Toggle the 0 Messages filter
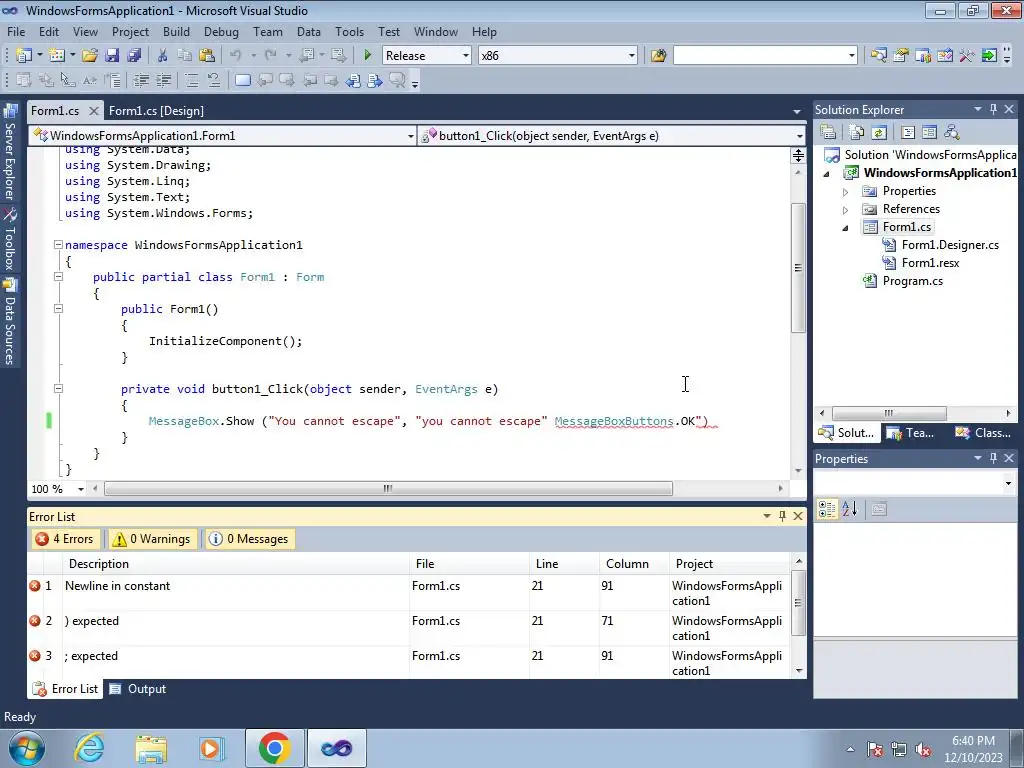This screenshot has width=1024, height=768. (x=250, y=539)
